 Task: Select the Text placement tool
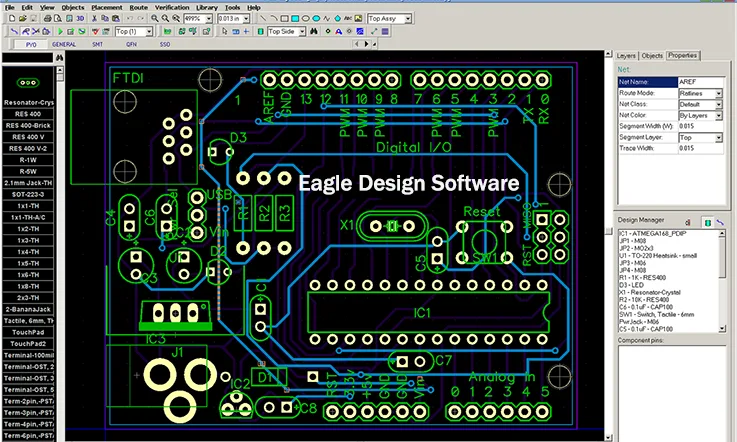pos(348,18)
